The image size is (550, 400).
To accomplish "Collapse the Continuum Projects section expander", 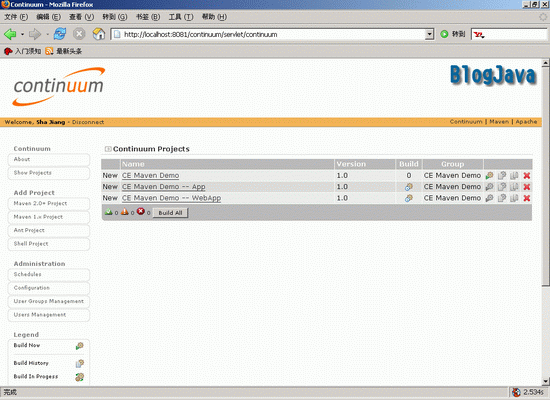I will coord(108,149).
